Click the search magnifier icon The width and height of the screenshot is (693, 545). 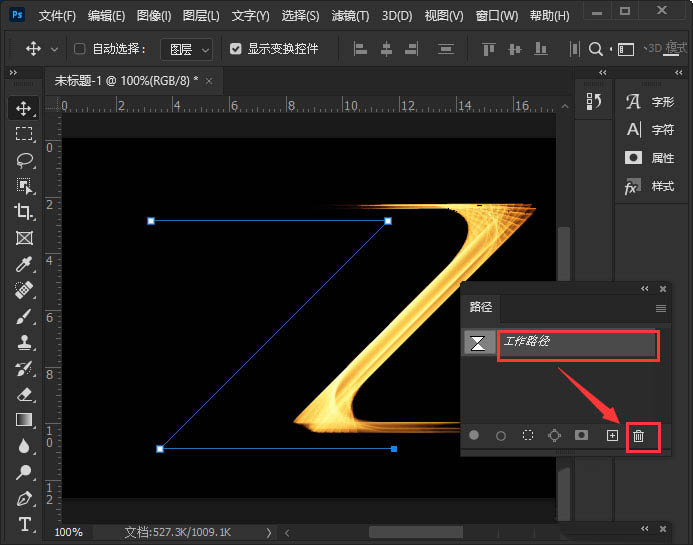596,49
